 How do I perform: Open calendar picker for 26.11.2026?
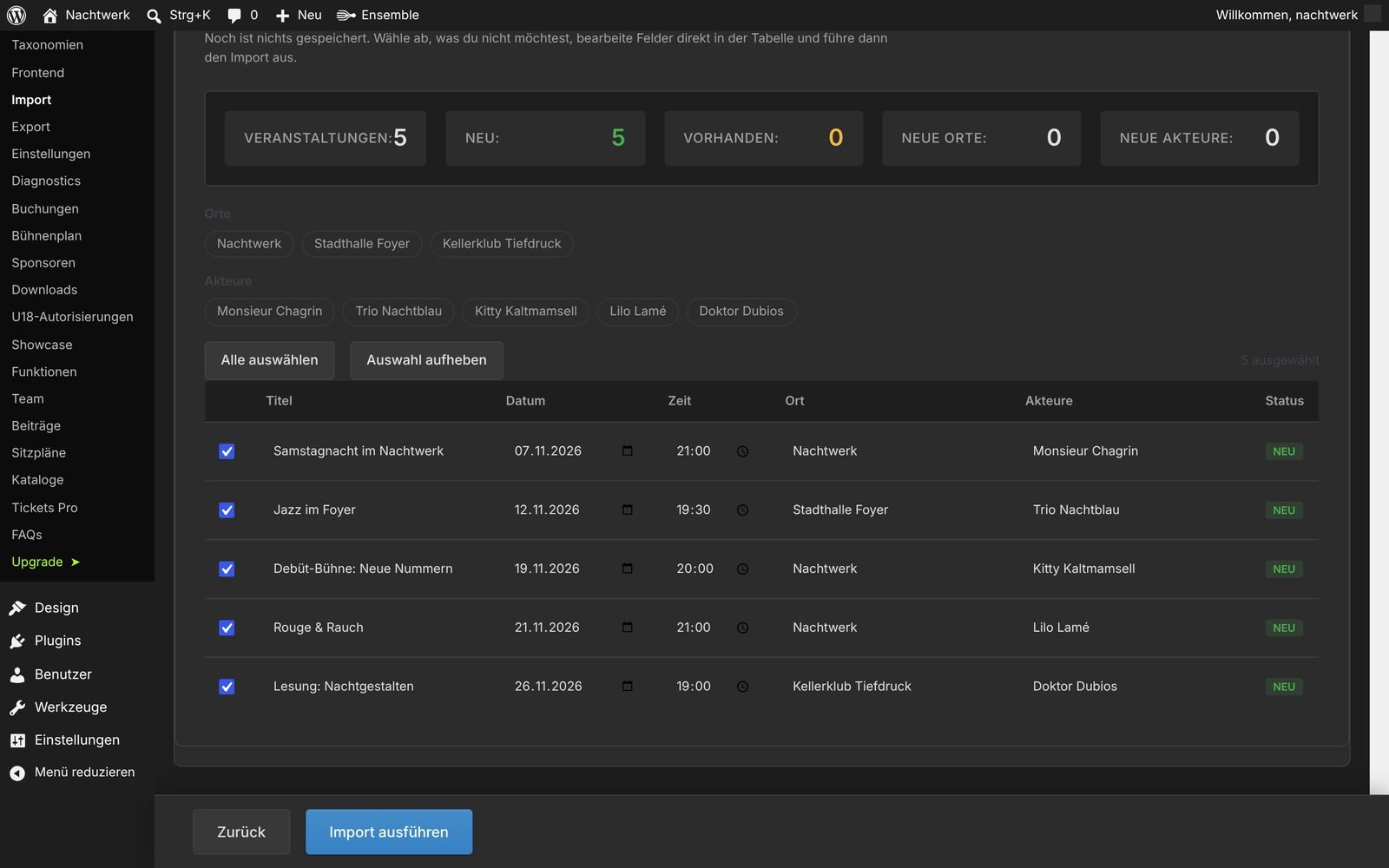click(x=628, y=686)
